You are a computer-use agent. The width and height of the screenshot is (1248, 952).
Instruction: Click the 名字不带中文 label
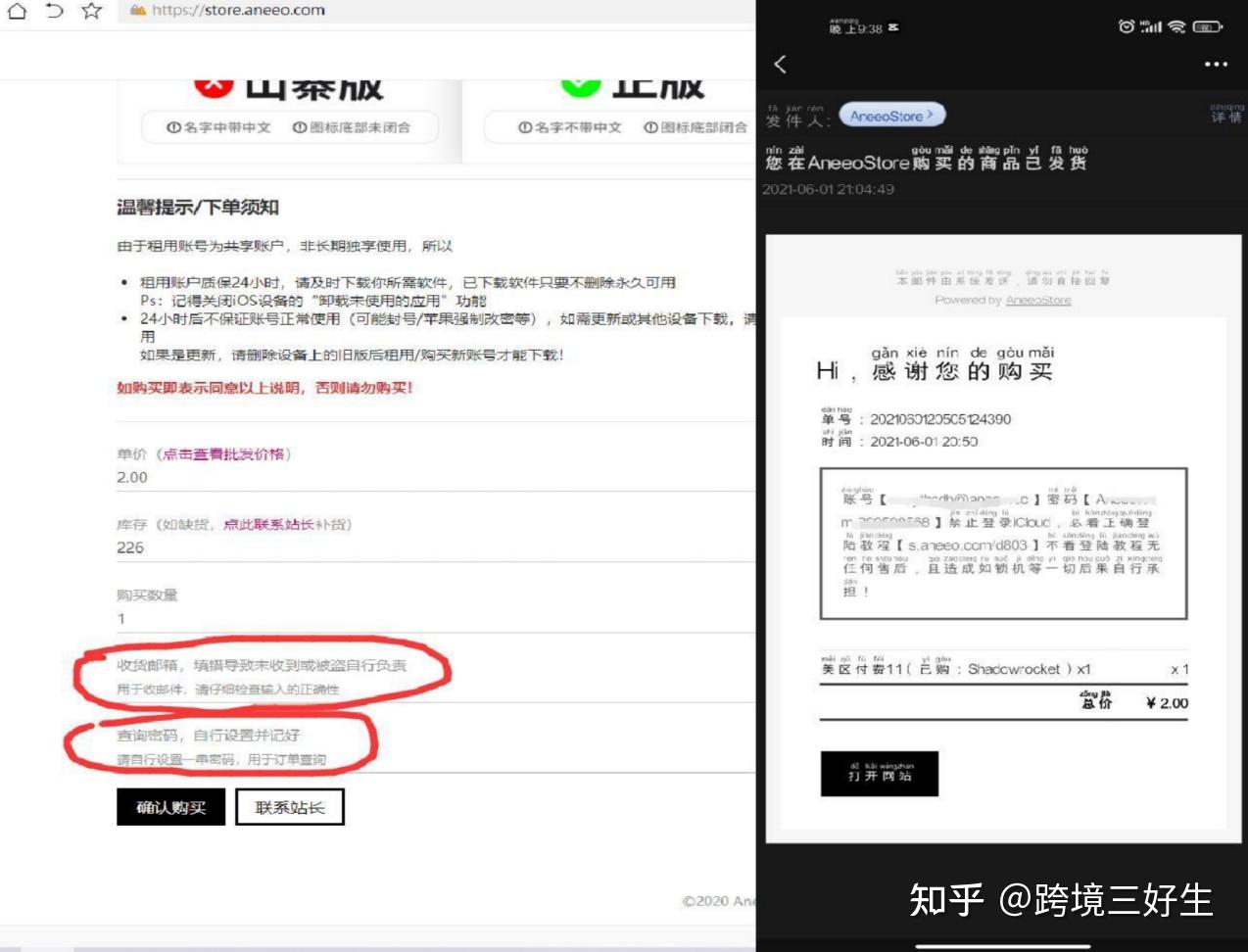point(569,127)
